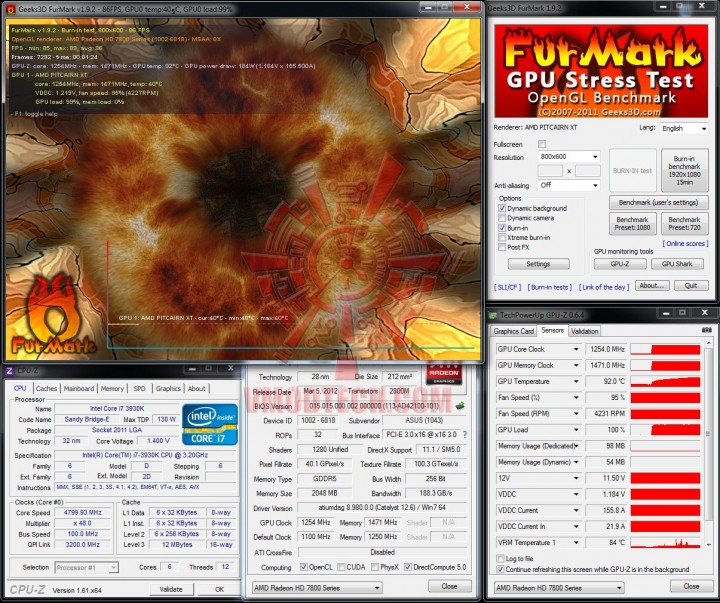Click Validate in CPU-Z
This screenshot has height=603, width=720.
(171, 589)
